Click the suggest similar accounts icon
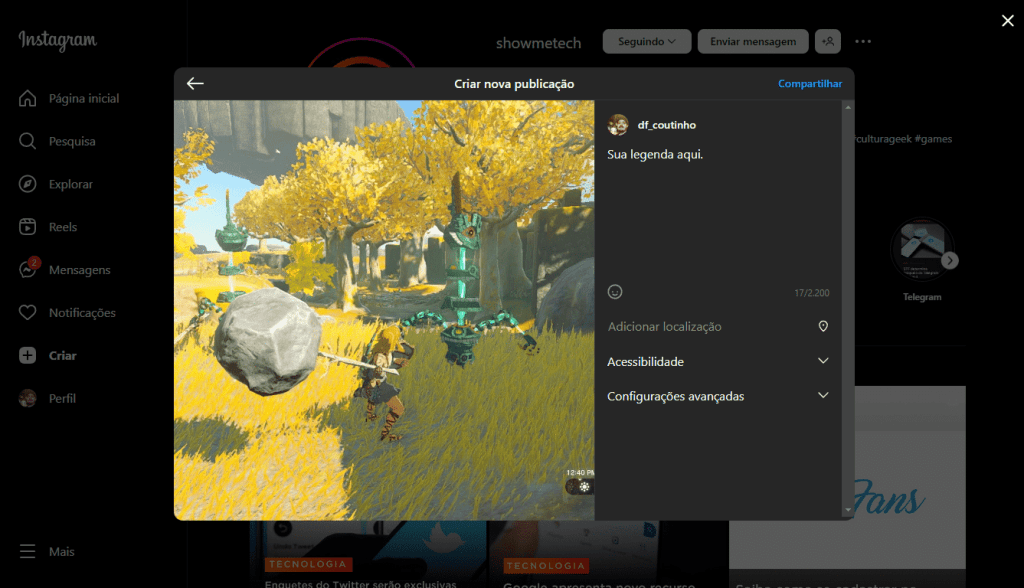Screen dimensions: 1024x588 [827, 41]
